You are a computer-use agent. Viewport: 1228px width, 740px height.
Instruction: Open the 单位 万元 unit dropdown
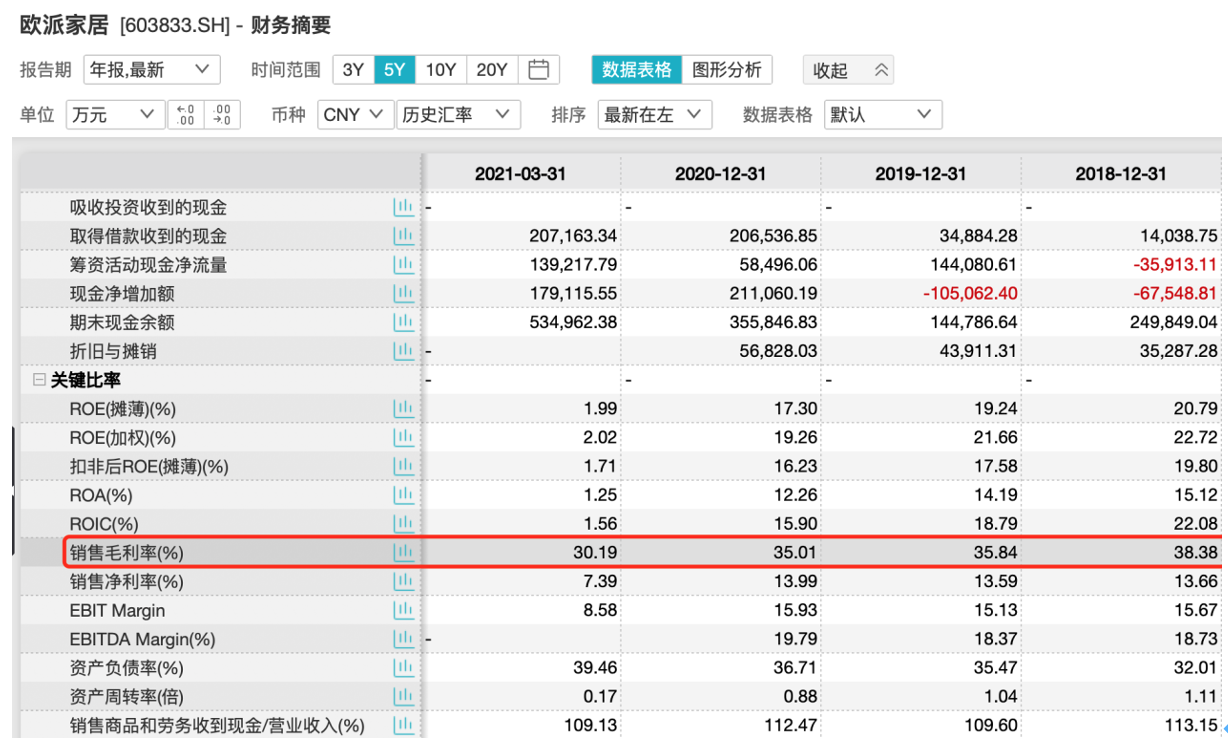tap(114, 115)
